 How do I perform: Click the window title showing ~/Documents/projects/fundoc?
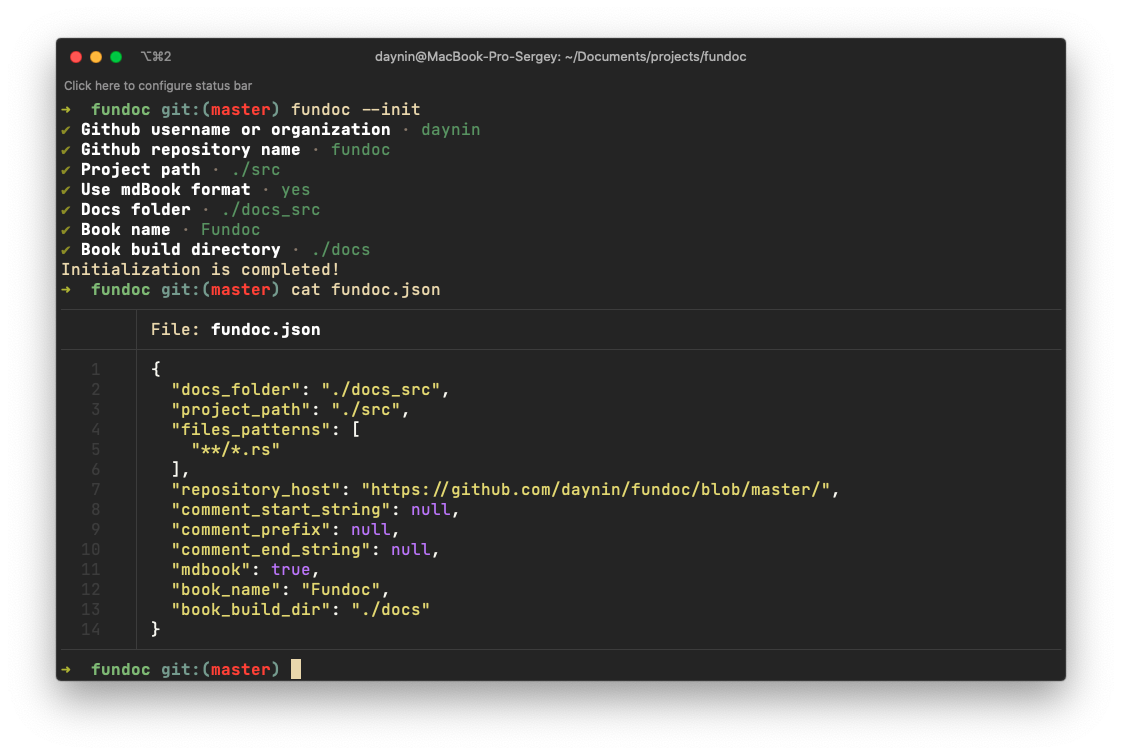coord(560,57)
